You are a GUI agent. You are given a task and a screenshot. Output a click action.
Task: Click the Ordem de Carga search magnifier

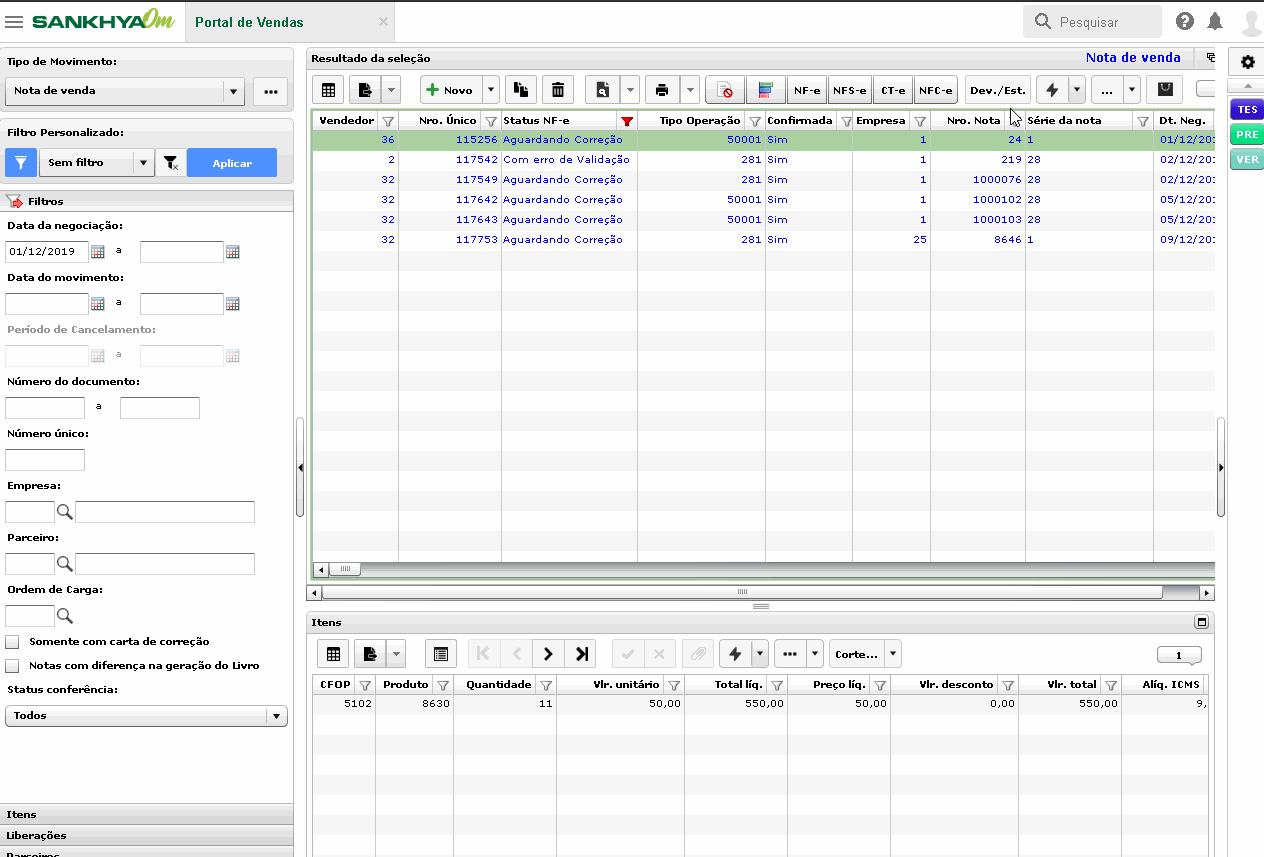click(x=65, y=616)
